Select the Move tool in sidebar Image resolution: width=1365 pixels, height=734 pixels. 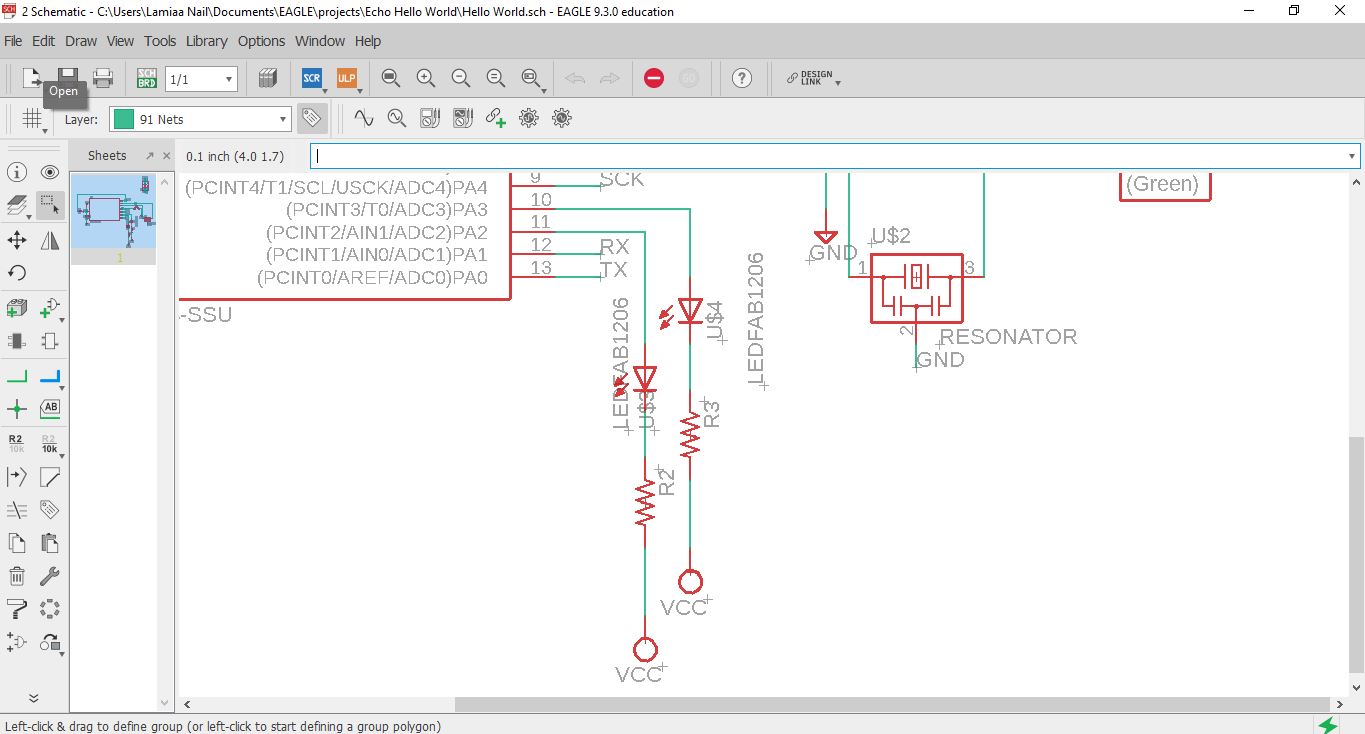[17, 239]
